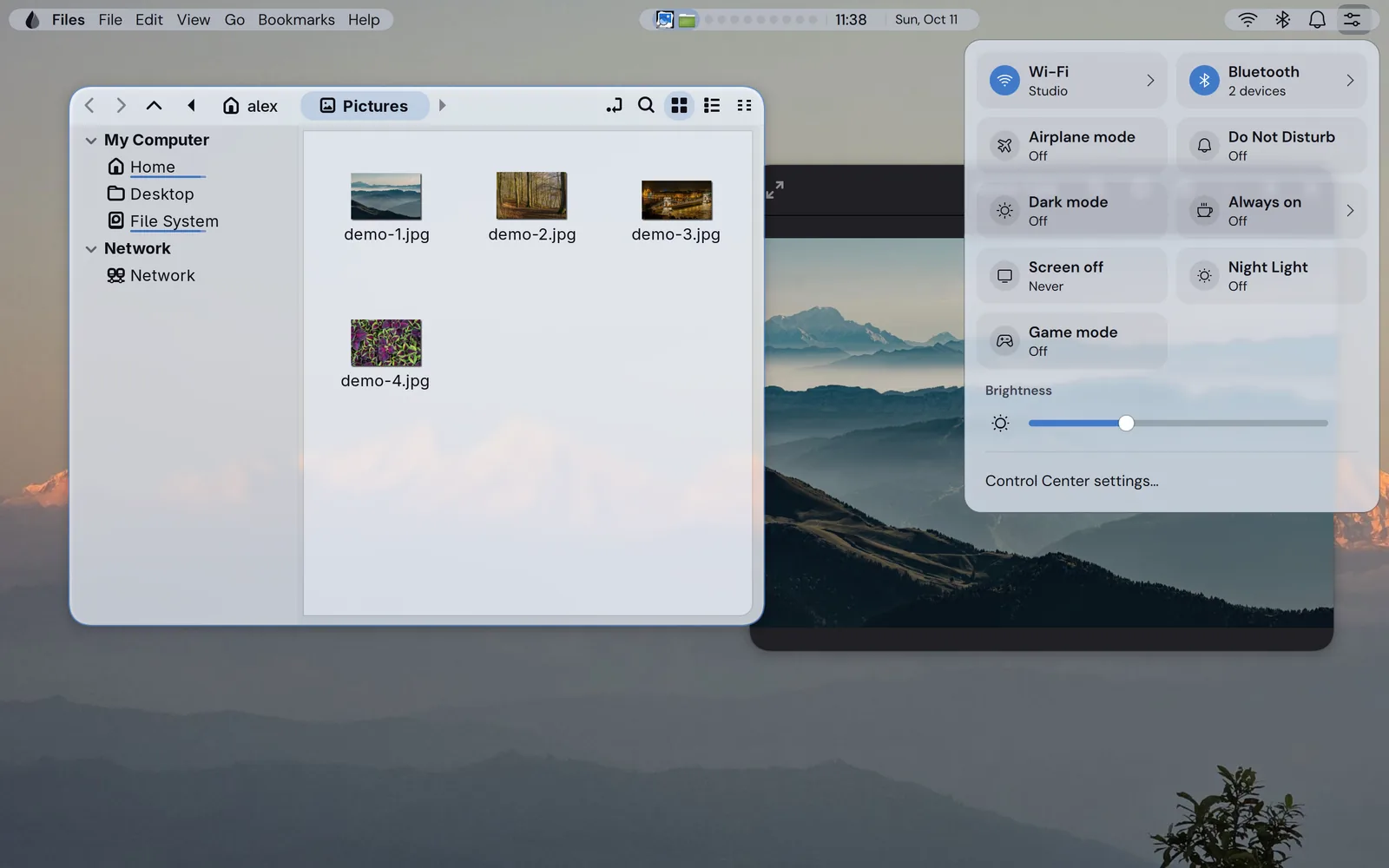Image resolution: width=1389 pixels, height=868 pixels.
Task: Click the Wi-Fi status icon in top bar
Action: pos(1247,19)
